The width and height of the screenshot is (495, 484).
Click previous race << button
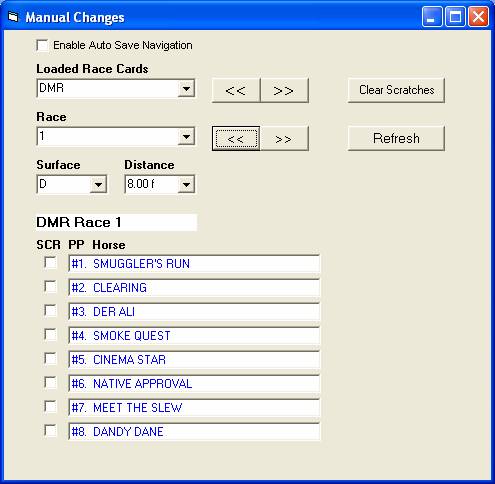coord(236,138)
